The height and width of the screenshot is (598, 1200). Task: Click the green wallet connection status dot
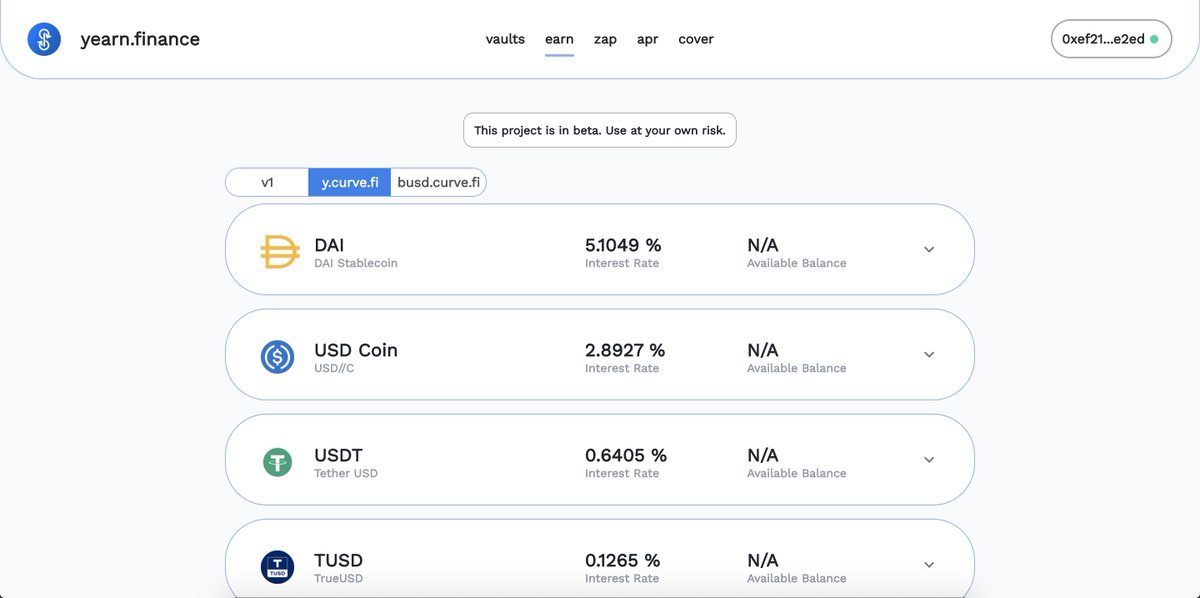pyautogui.click(x=1154, y=39)
